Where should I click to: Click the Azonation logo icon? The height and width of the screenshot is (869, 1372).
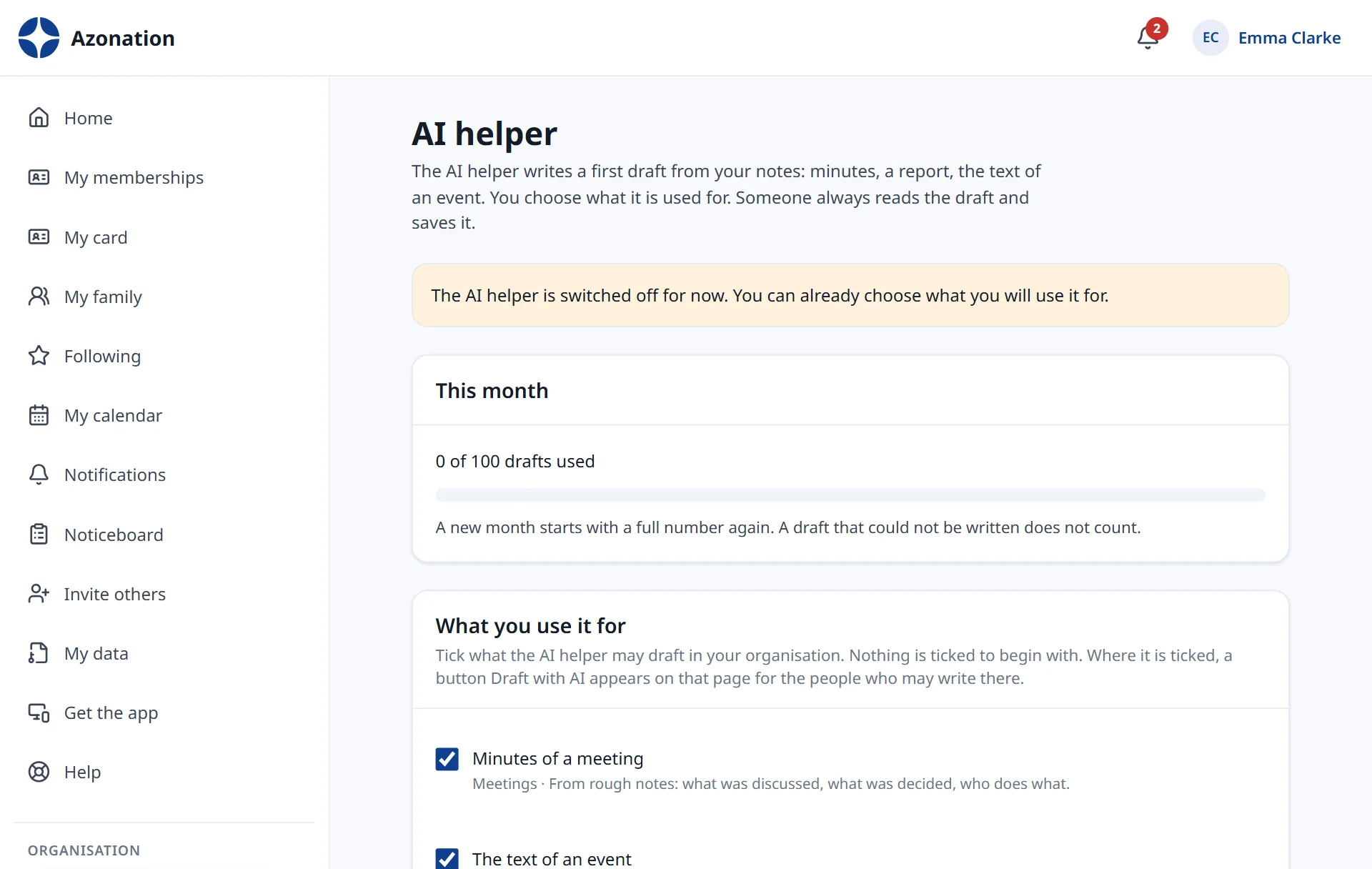[39, 38]
